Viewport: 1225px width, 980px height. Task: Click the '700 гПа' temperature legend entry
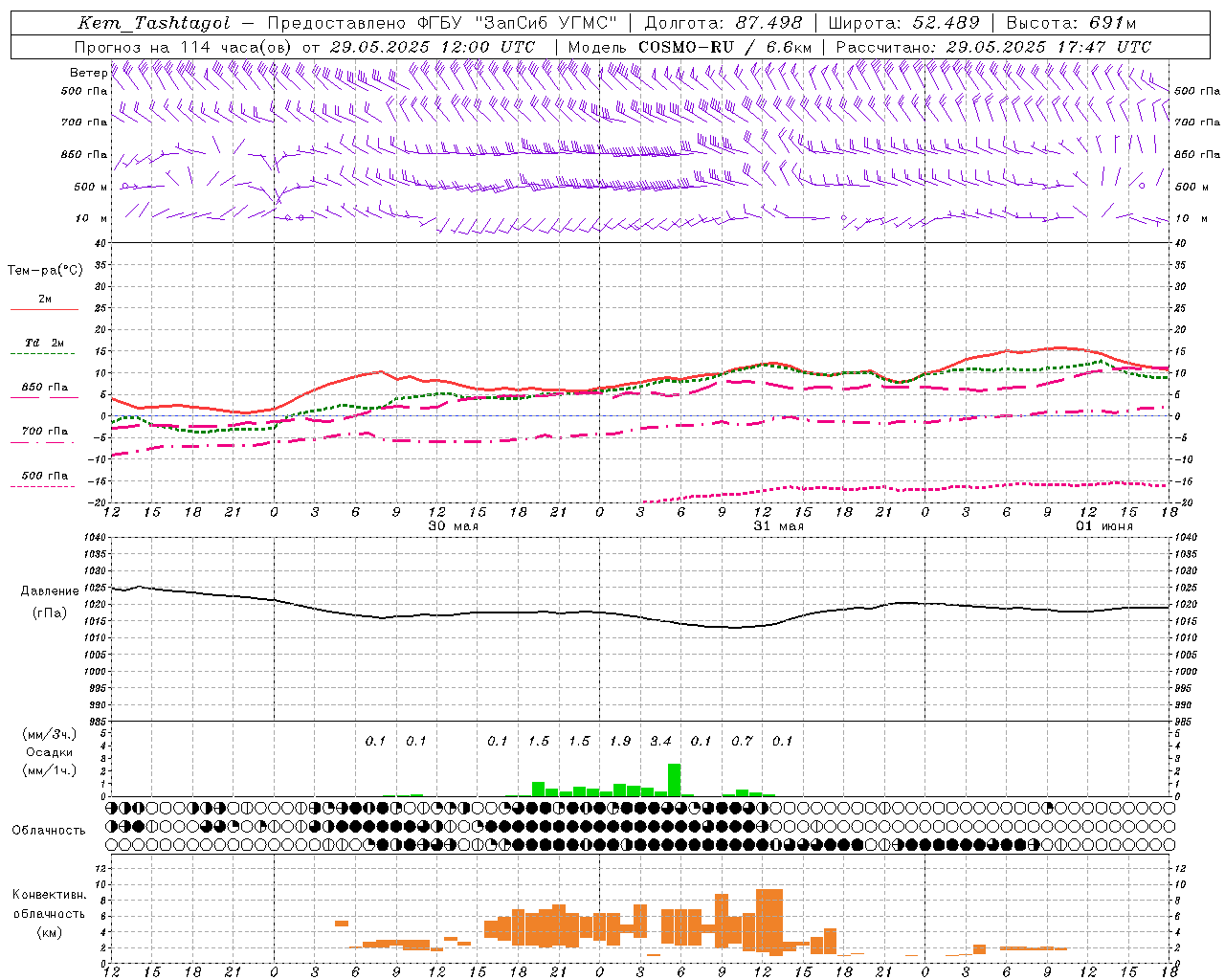(44, 432)
